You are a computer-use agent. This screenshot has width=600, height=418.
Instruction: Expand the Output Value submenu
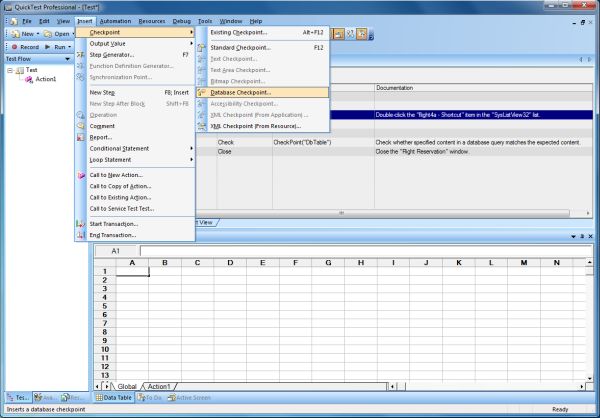(191, 44)
